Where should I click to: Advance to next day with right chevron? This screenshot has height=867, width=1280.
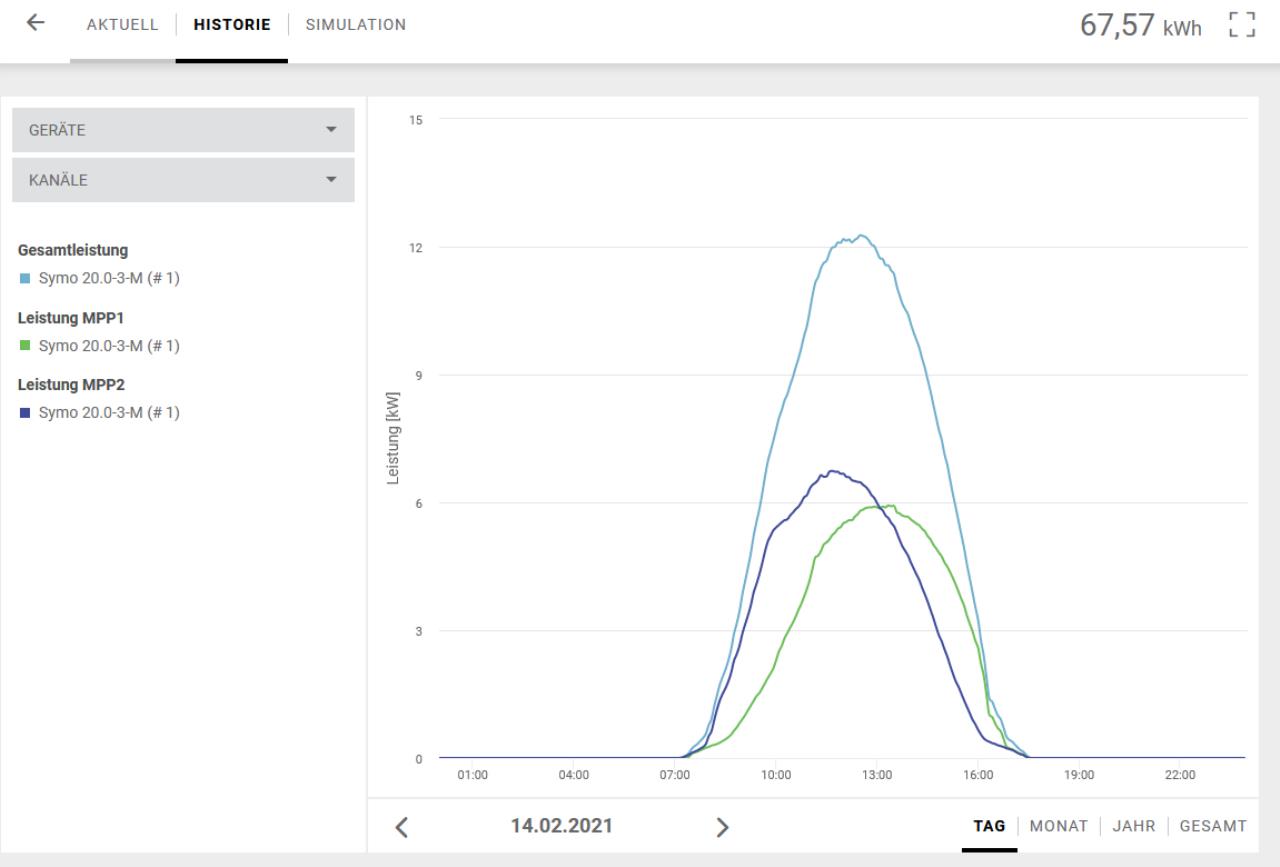tap(722, 827)
